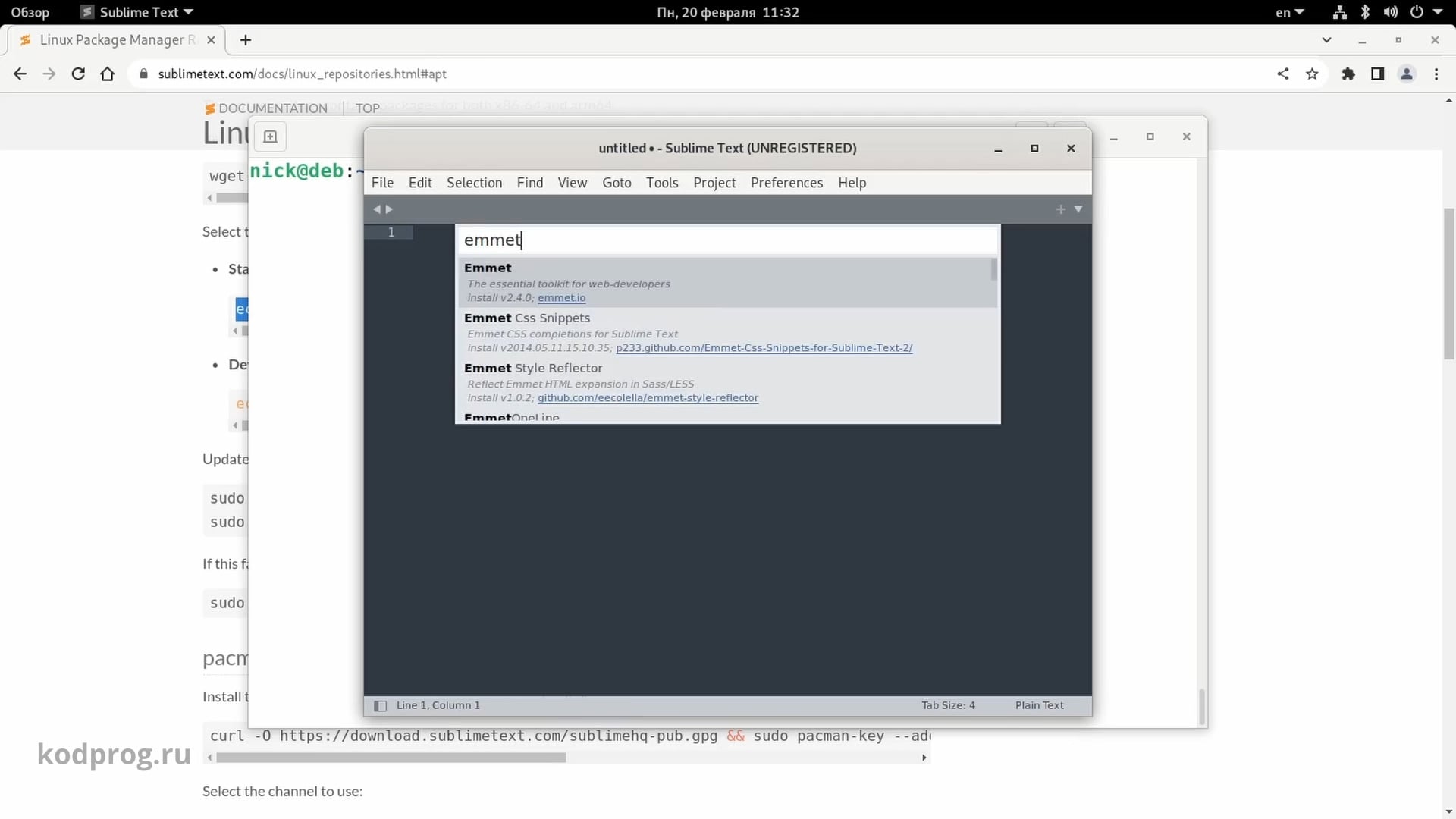This screenshot has height=819, width=1456.
Task: Open the Goto menu
Action: (x=617, y=183)
